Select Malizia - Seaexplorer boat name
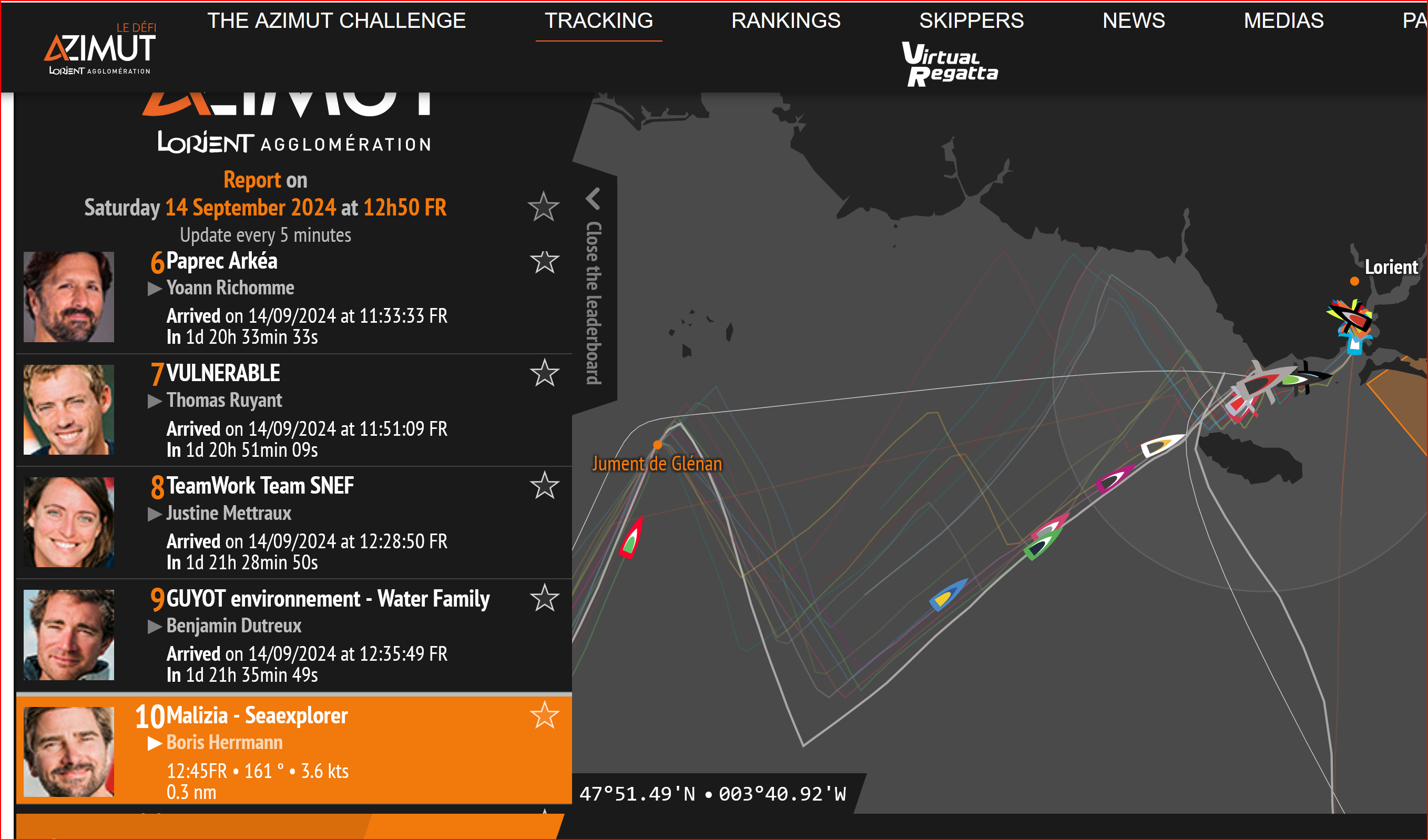1428x840 pixels. click(257, 715)
